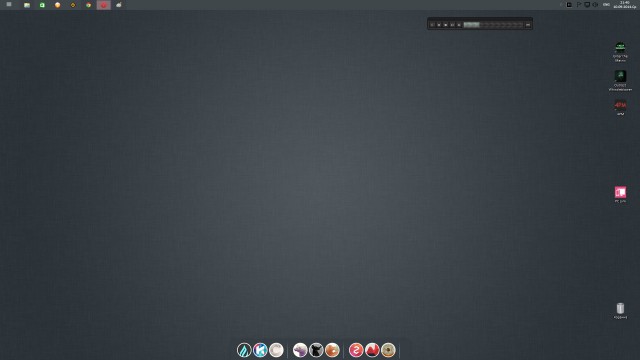This screenshot has width=640, height=360.
Task: Click the first button on the media widget
Action: (432, 25)
